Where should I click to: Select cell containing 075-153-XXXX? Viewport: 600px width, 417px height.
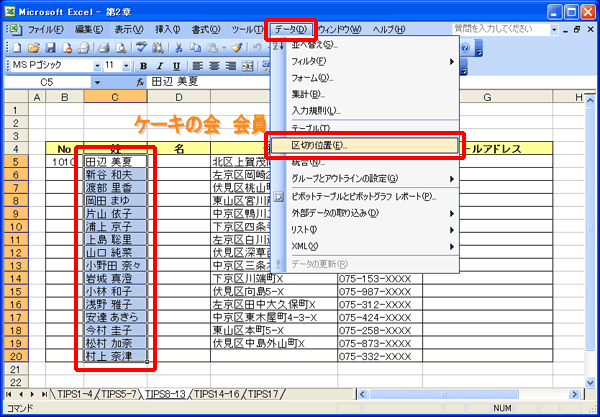(380, 279)
